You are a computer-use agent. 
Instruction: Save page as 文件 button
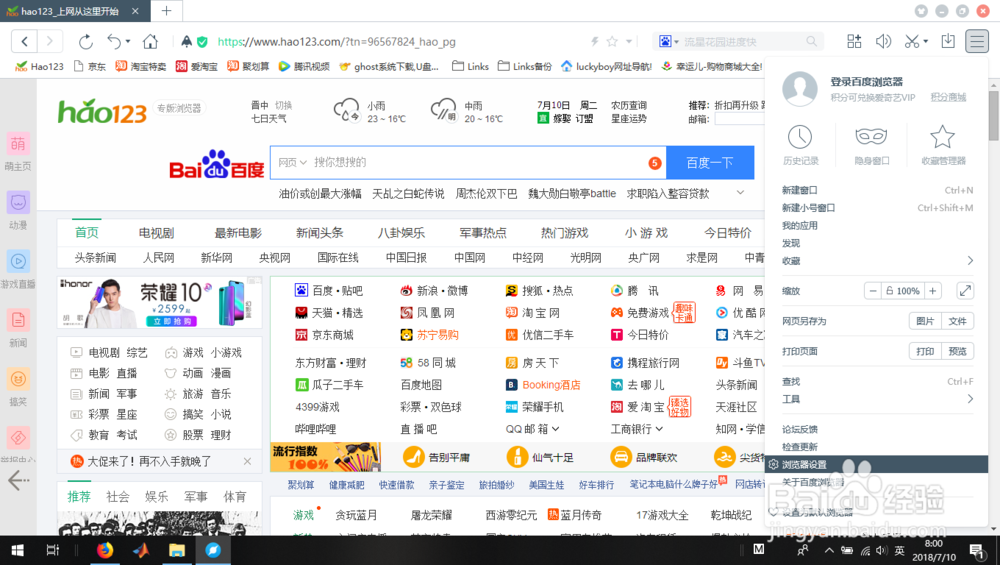click(957, 321)
